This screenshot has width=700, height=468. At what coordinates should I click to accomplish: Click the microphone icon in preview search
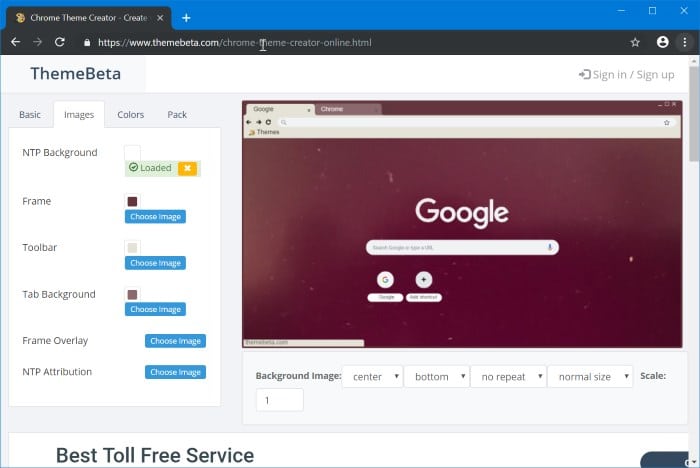pos(550,247)
